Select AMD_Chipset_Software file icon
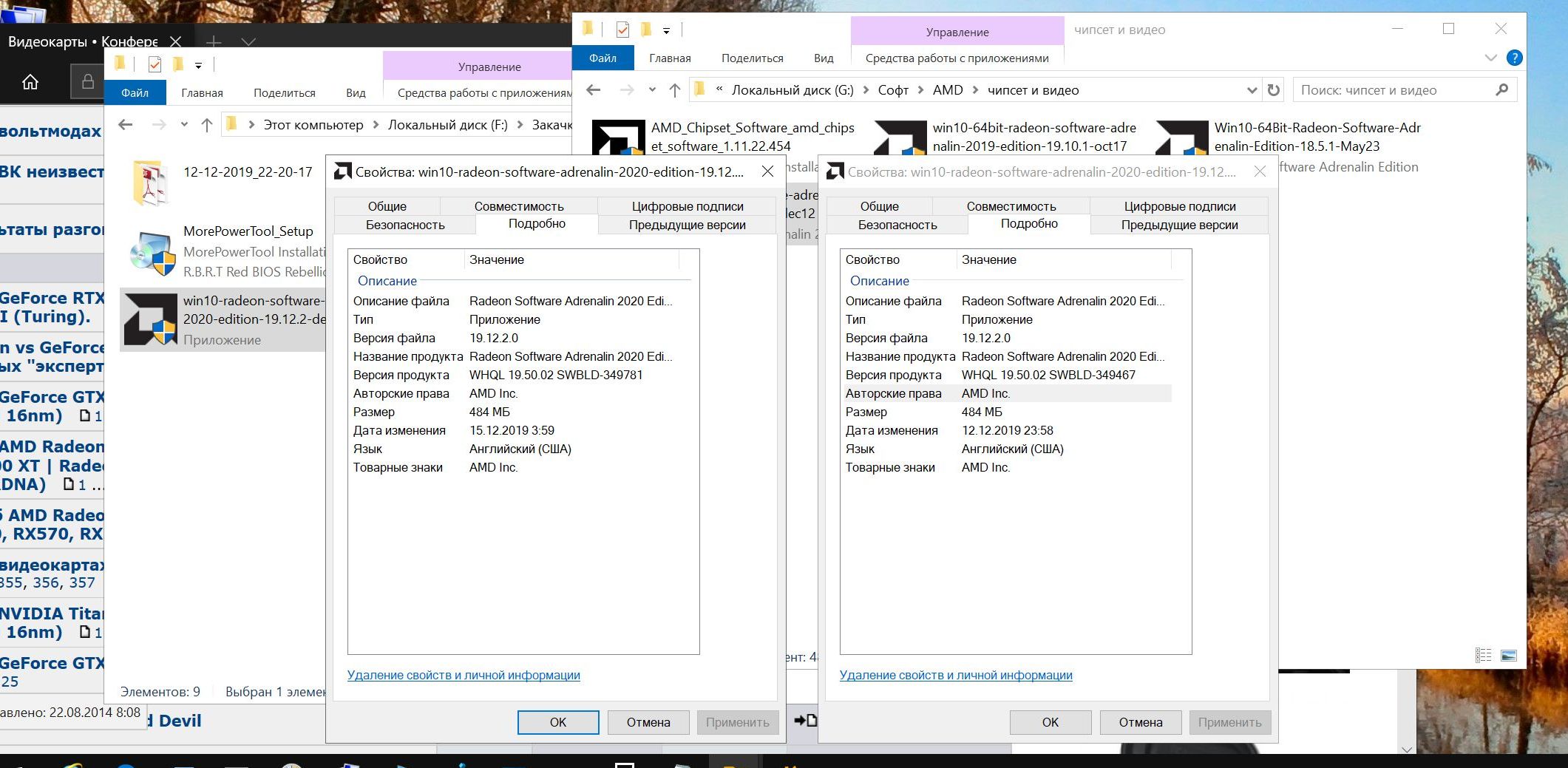Image resolution: width=1568 pixels, height=768 pixels. pyautogui.click(x=619, y=137)
